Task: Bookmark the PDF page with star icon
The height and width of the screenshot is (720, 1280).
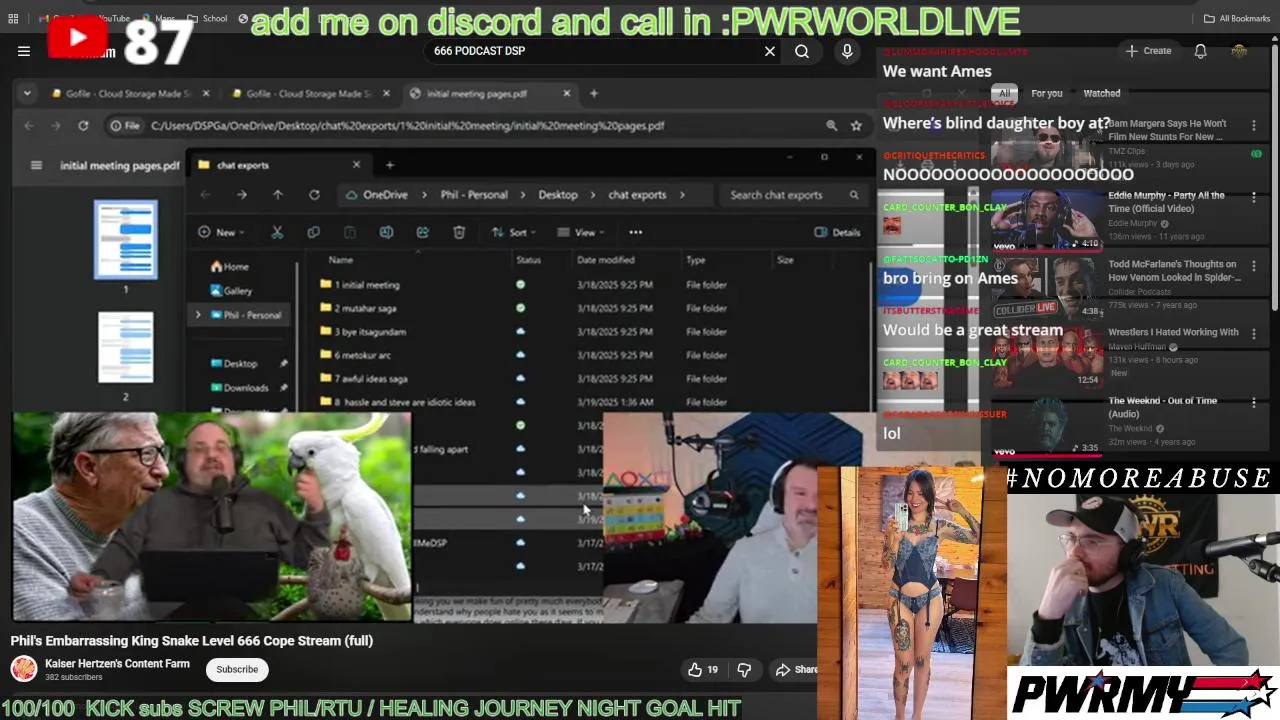Action: tap(856, 126)
